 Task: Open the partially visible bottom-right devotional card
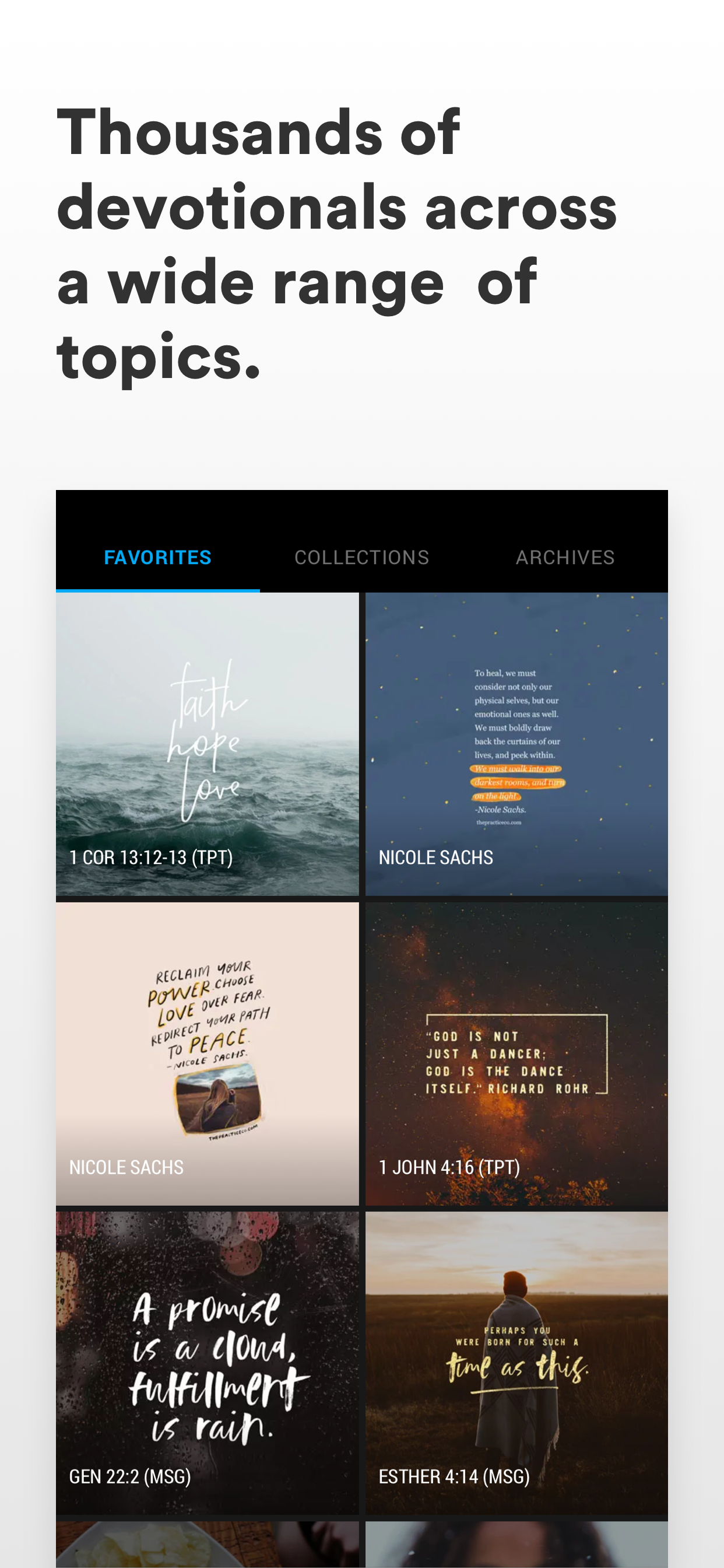[x=516, y=1544]
